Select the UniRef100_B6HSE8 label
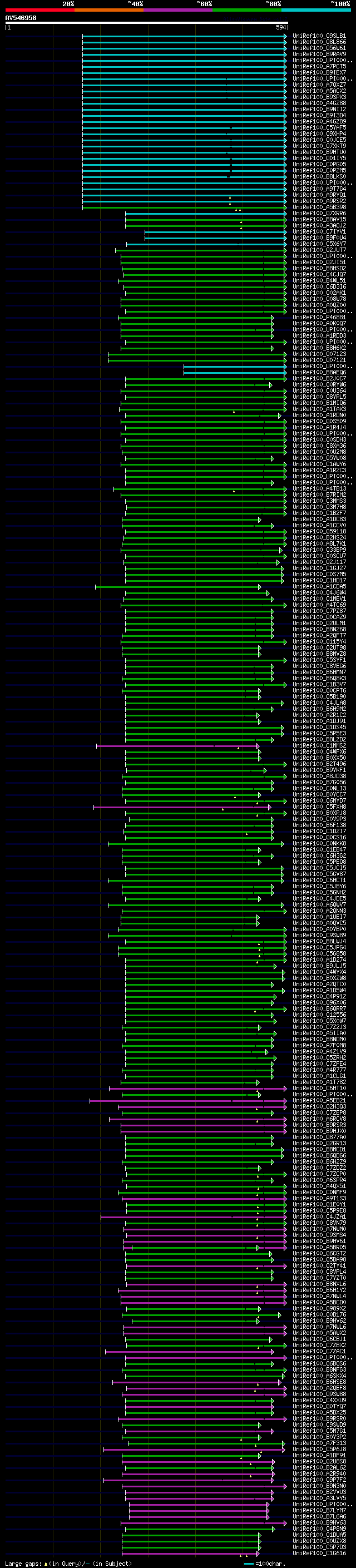The width and height of the screenshot is (356, 1568). [x=319, y=1382]
